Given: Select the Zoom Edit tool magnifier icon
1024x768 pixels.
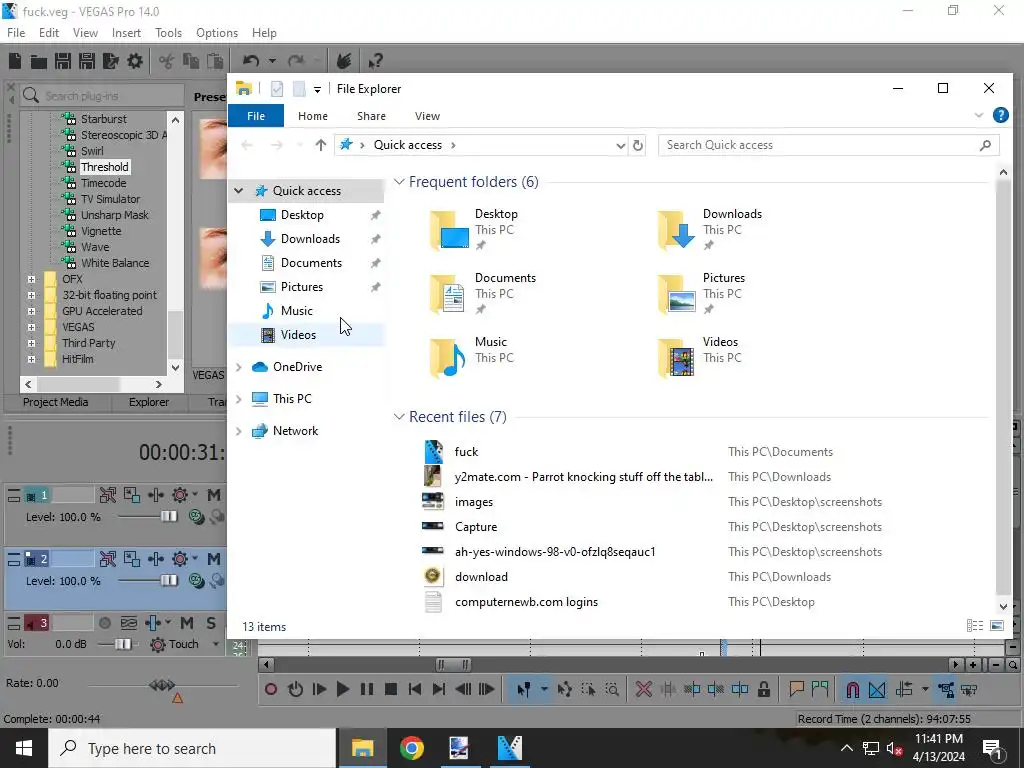Looking at the screenshot, I should coord(612,689).
